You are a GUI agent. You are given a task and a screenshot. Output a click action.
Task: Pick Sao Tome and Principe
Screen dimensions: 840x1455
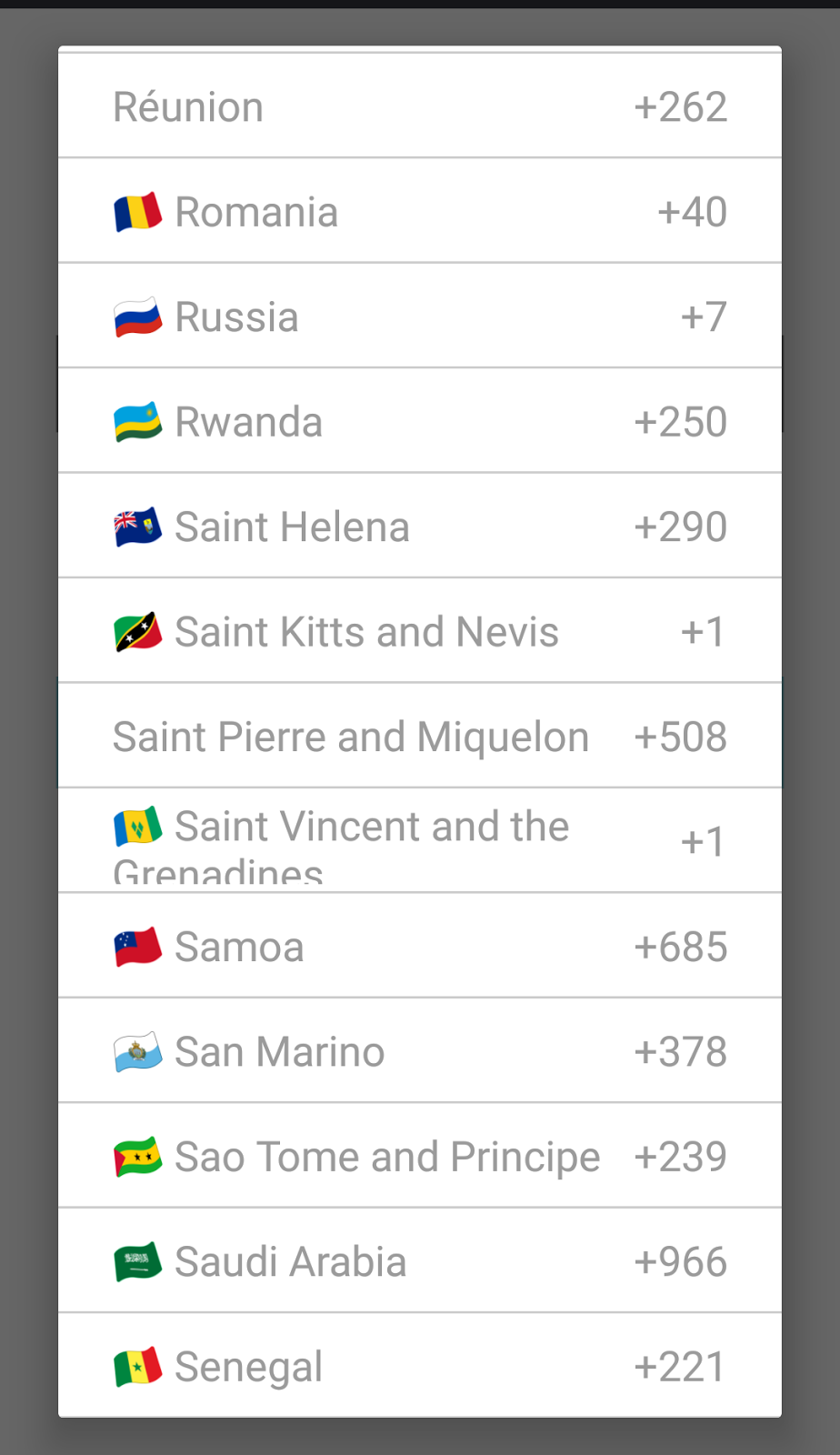click(x=387, y=1158)
